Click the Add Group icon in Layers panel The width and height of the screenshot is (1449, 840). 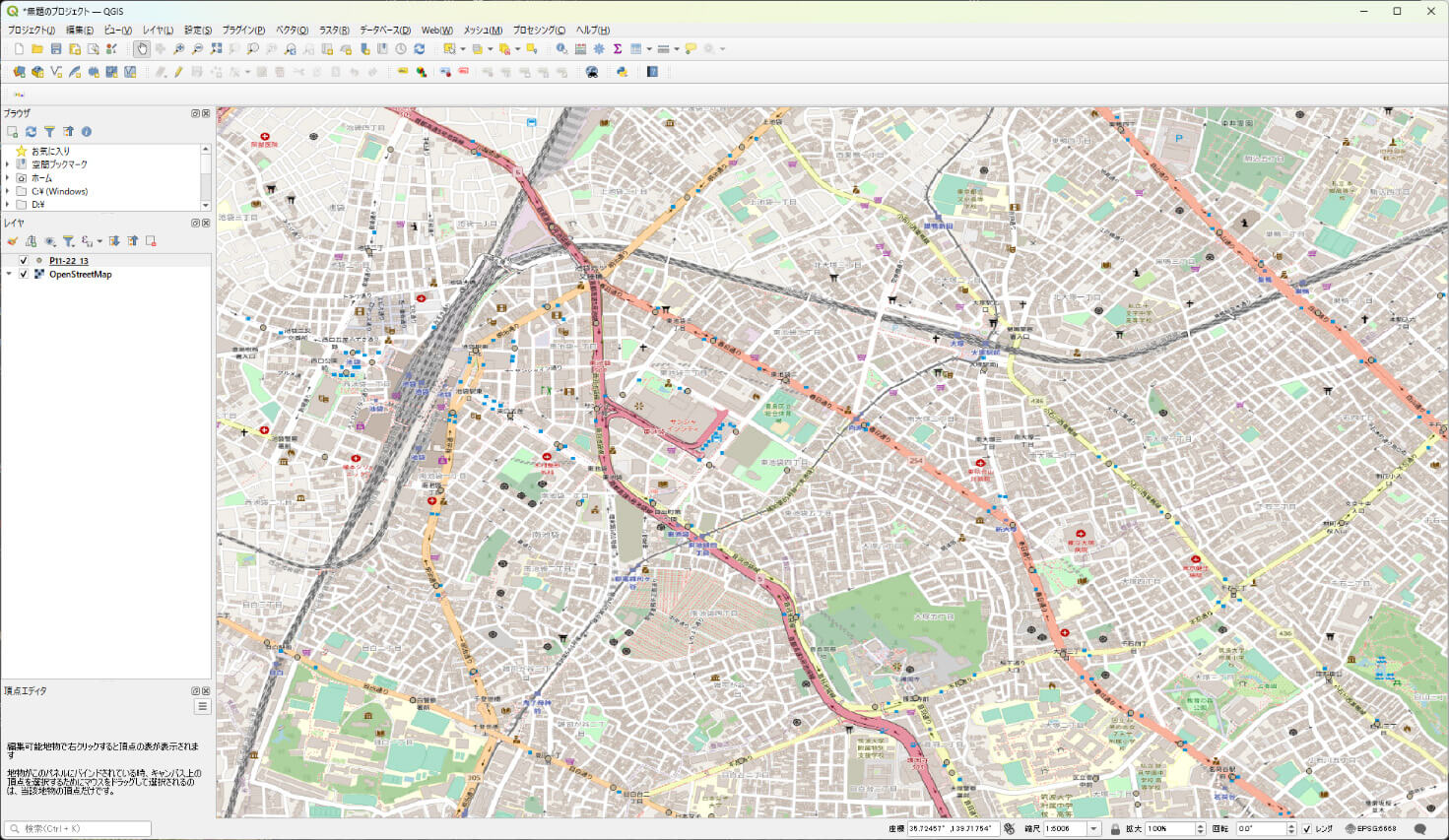31,241
